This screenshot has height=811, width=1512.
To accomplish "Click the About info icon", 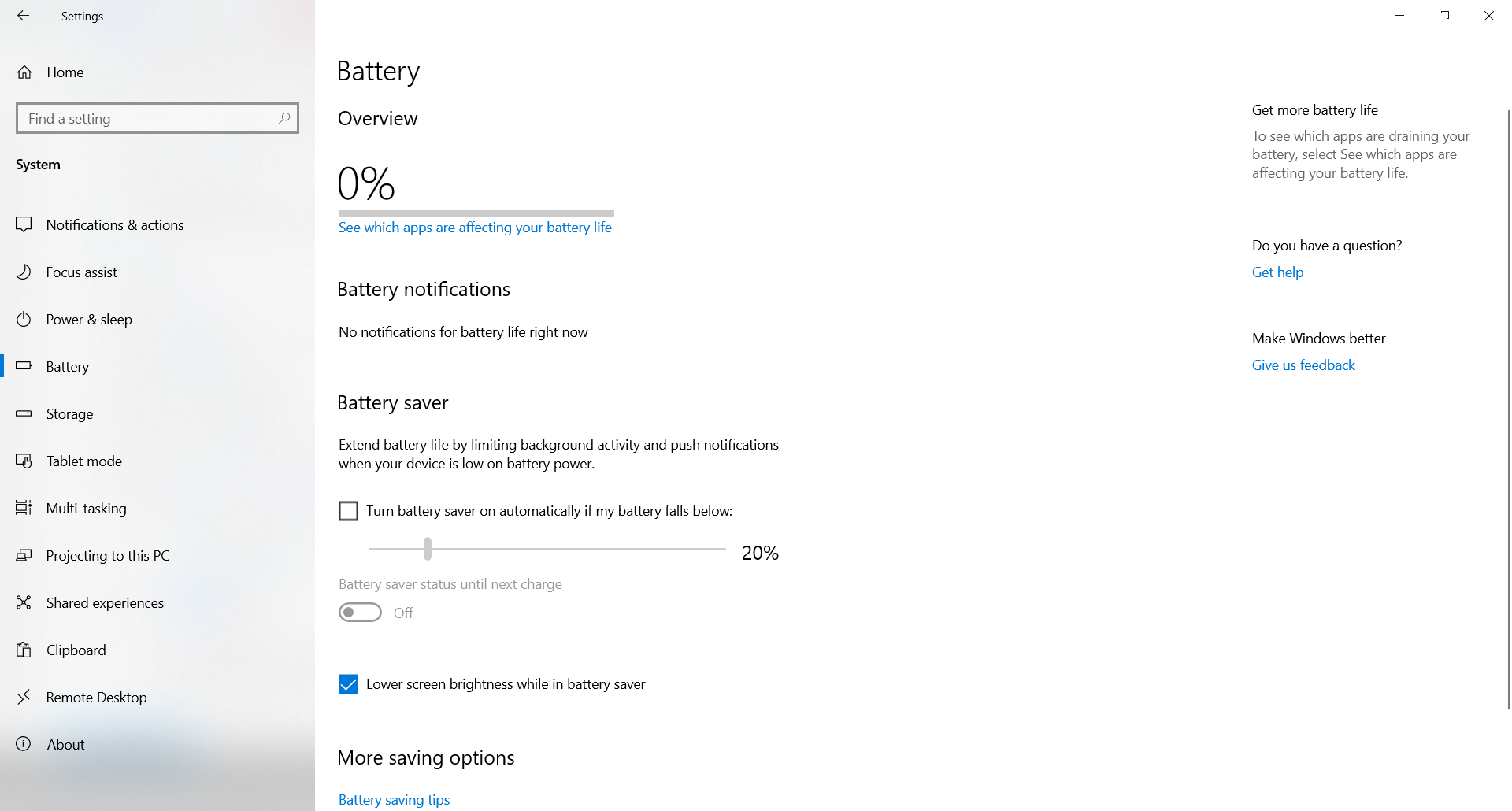I will point(24,745).
